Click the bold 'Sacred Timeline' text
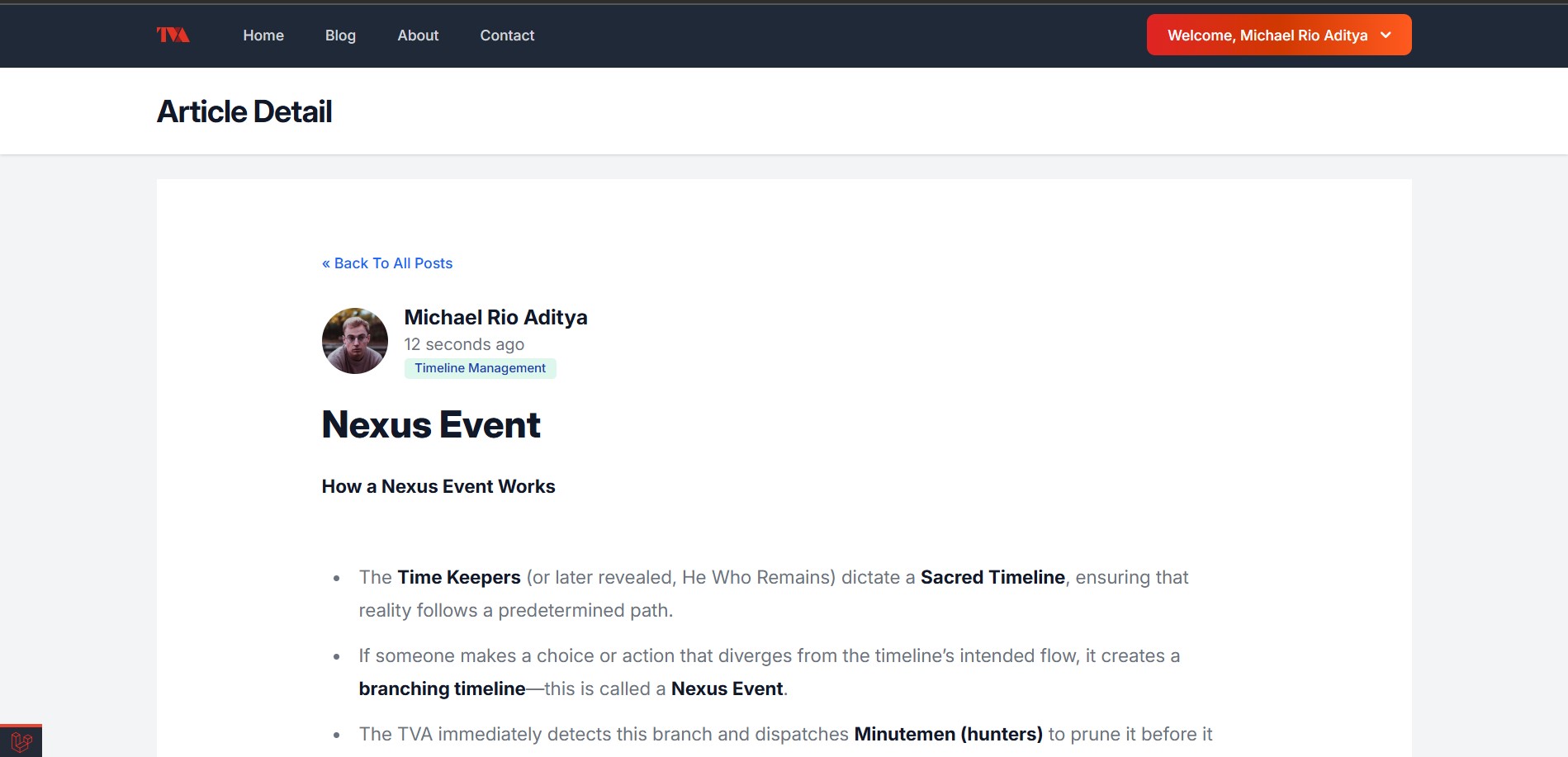This screenshot has height=757, width=1568. (x=992, y=577)
